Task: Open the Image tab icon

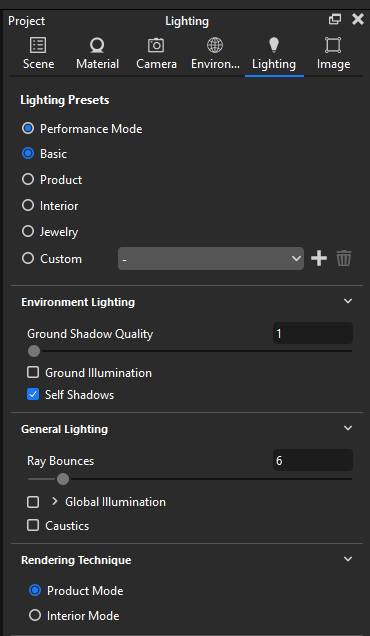Action: [x=333, y=45]
